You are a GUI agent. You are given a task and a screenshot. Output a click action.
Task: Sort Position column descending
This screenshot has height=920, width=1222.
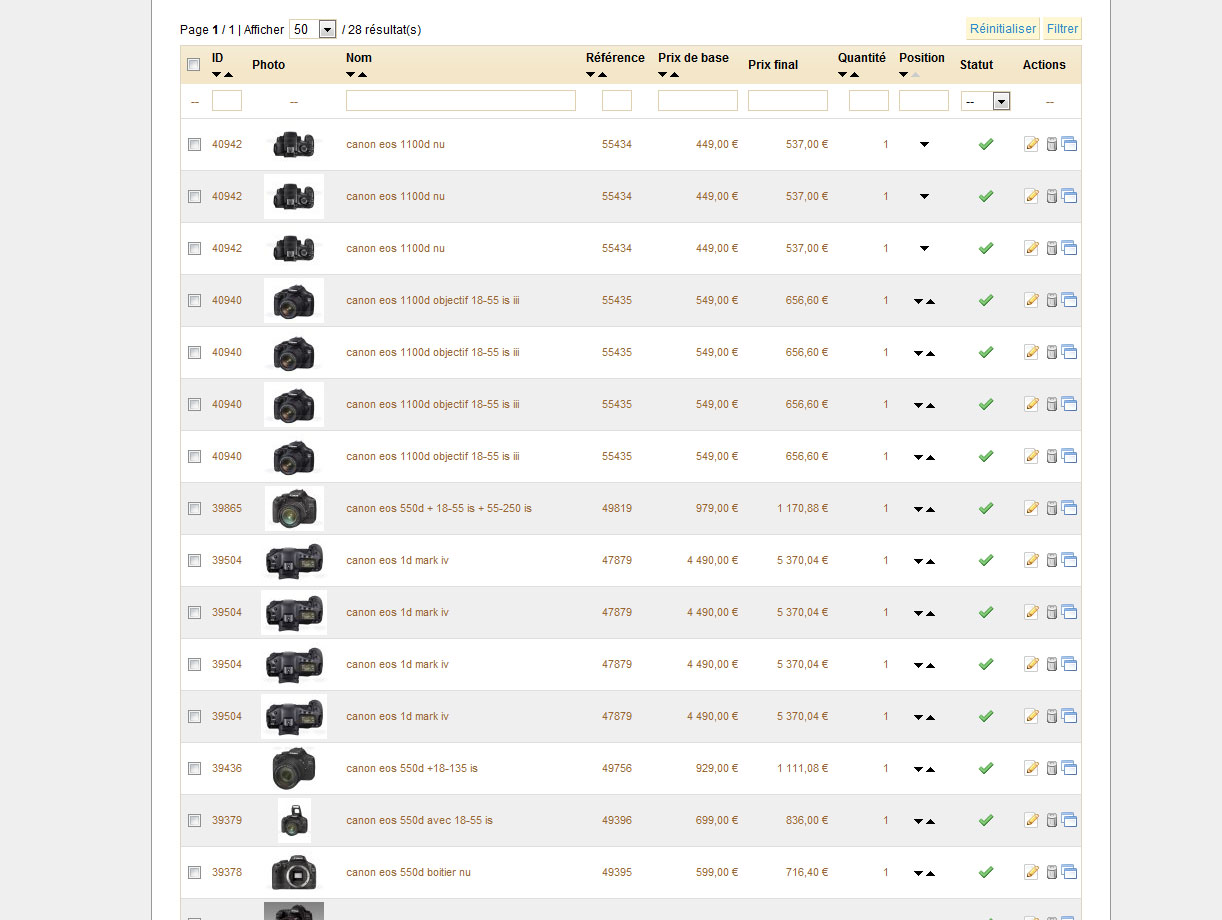[904, 75]
